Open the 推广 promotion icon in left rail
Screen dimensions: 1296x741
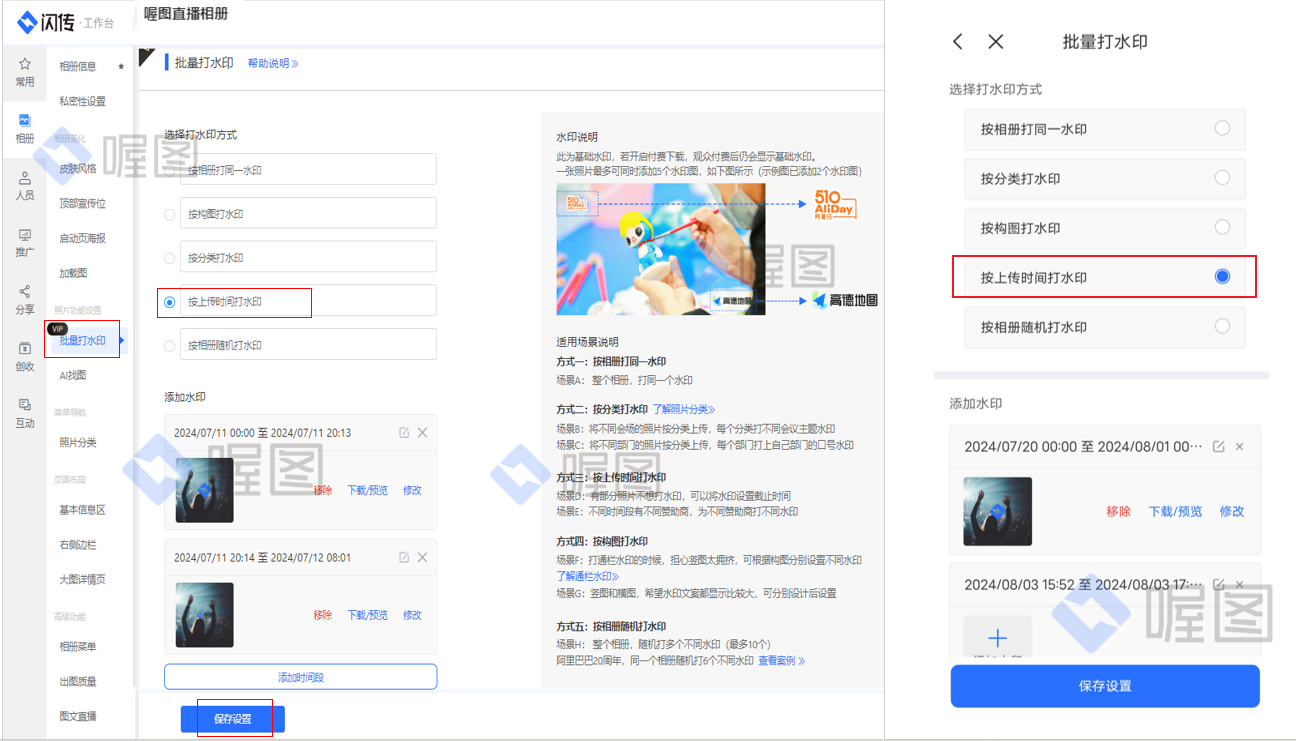[x=25, y=235]
